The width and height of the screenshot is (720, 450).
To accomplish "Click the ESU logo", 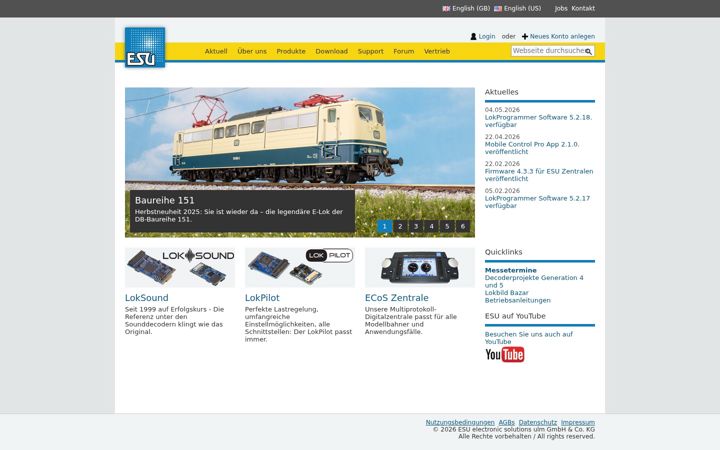I will coord(145,47).
